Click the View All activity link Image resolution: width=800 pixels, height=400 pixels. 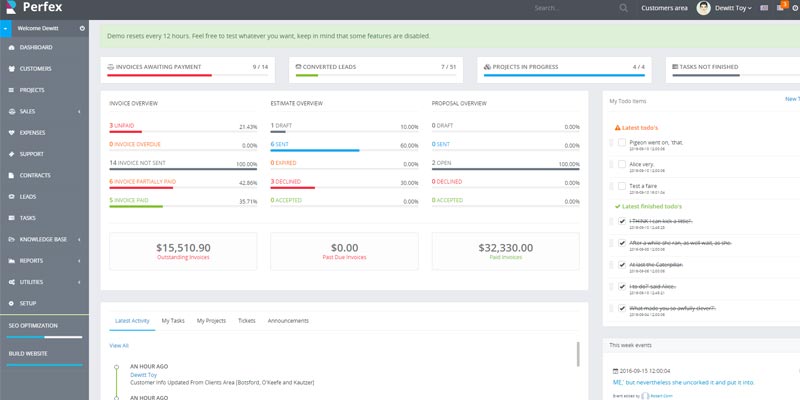click(x=119, y=345)
